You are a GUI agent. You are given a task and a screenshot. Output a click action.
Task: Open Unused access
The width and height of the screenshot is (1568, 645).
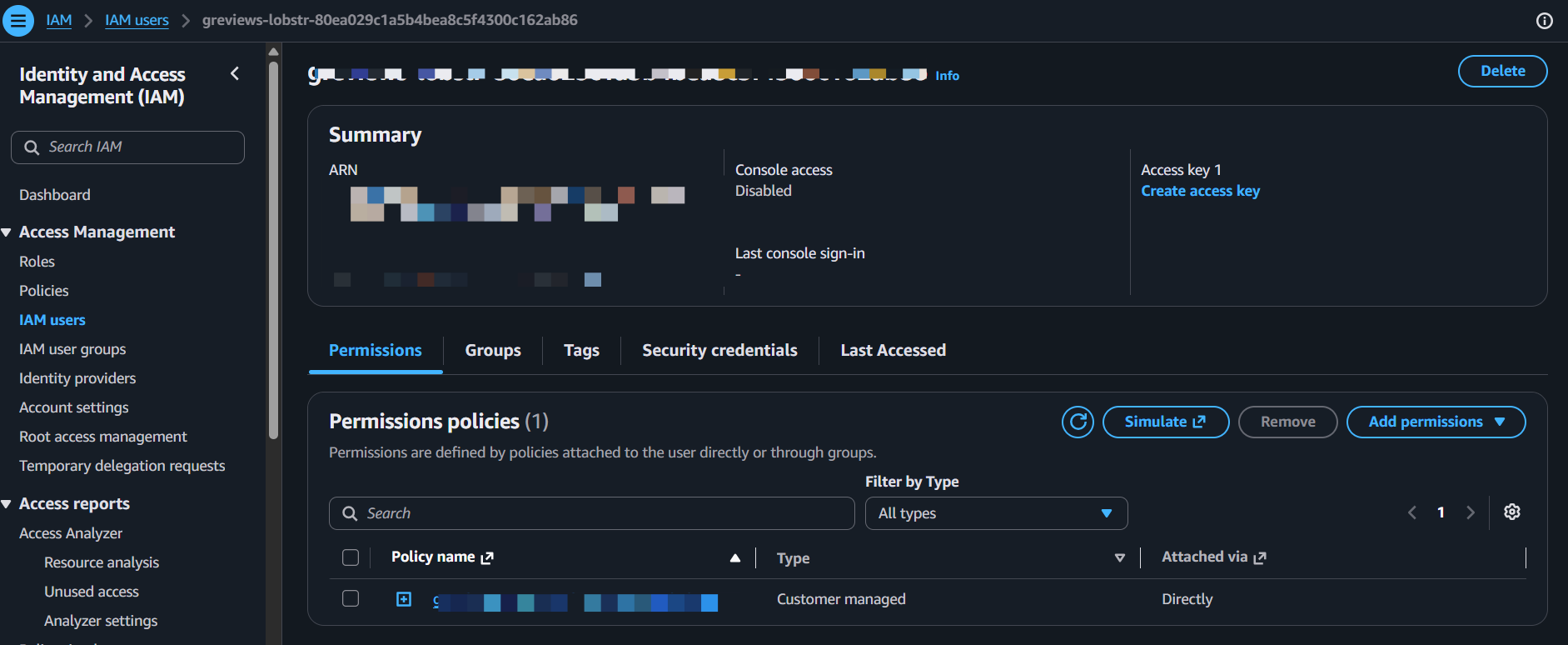[x=92, y=592]
